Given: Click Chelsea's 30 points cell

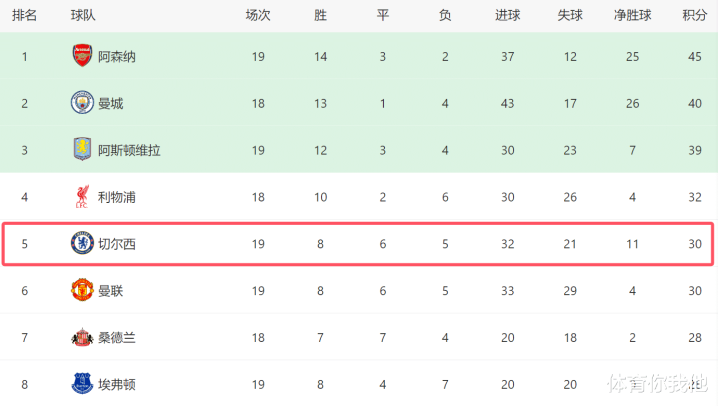Looking at the screenshot, I should 694,245.
